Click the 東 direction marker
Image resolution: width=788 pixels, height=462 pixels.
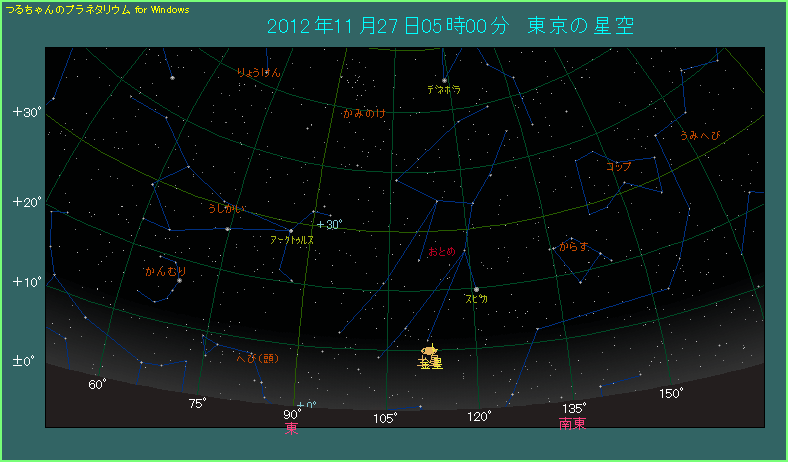pos(291,428)
